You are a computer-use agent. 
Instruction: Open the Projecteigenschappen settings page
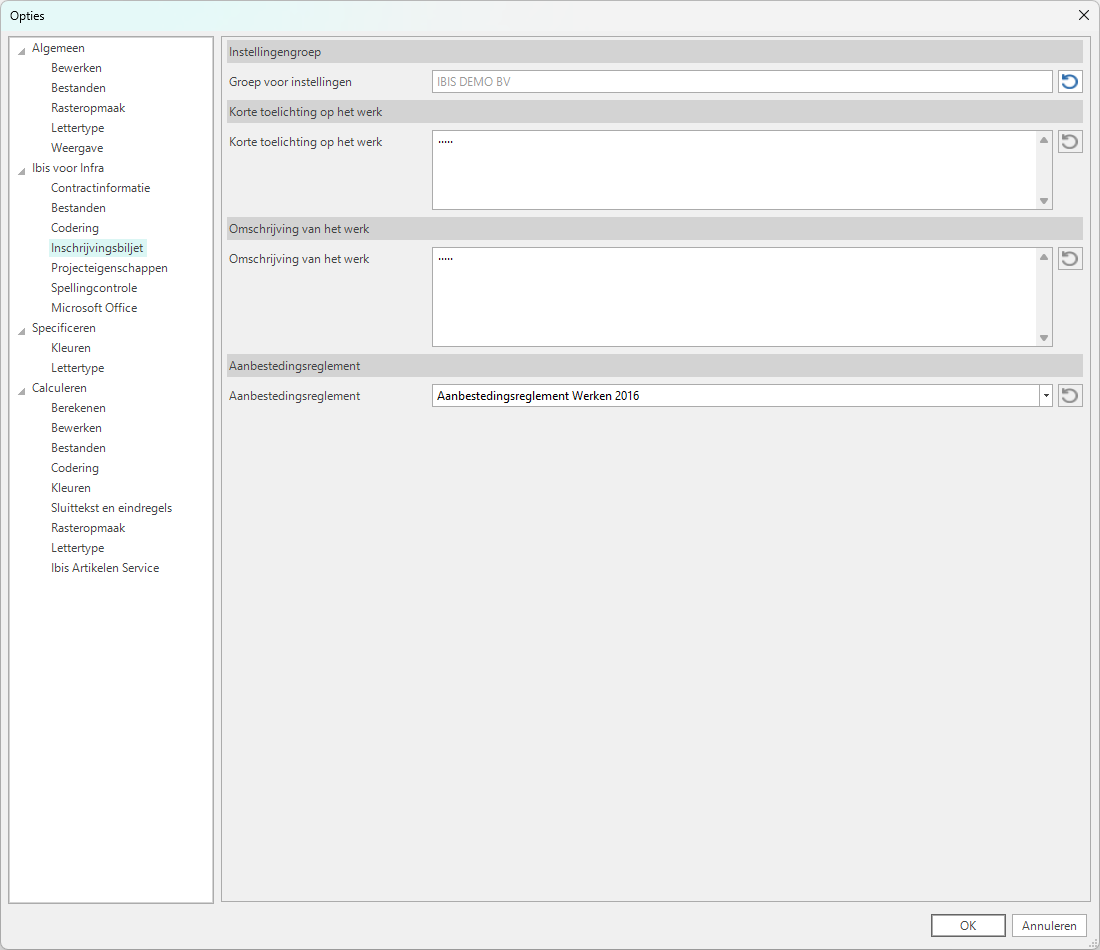[109, 268]
